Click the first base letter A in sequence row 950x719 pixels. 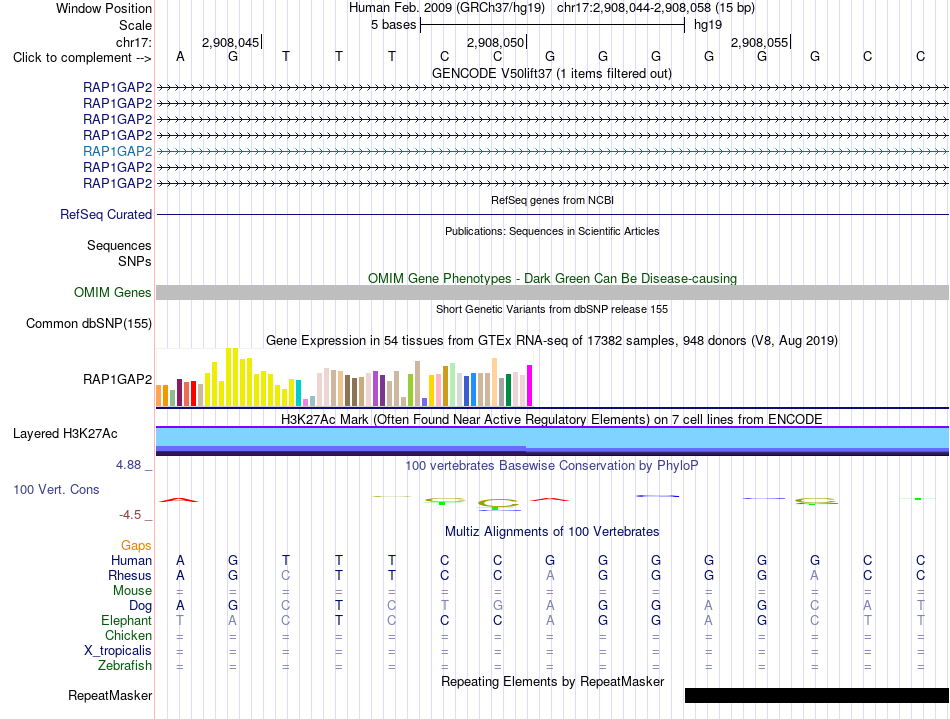click(x=180, y=57)
